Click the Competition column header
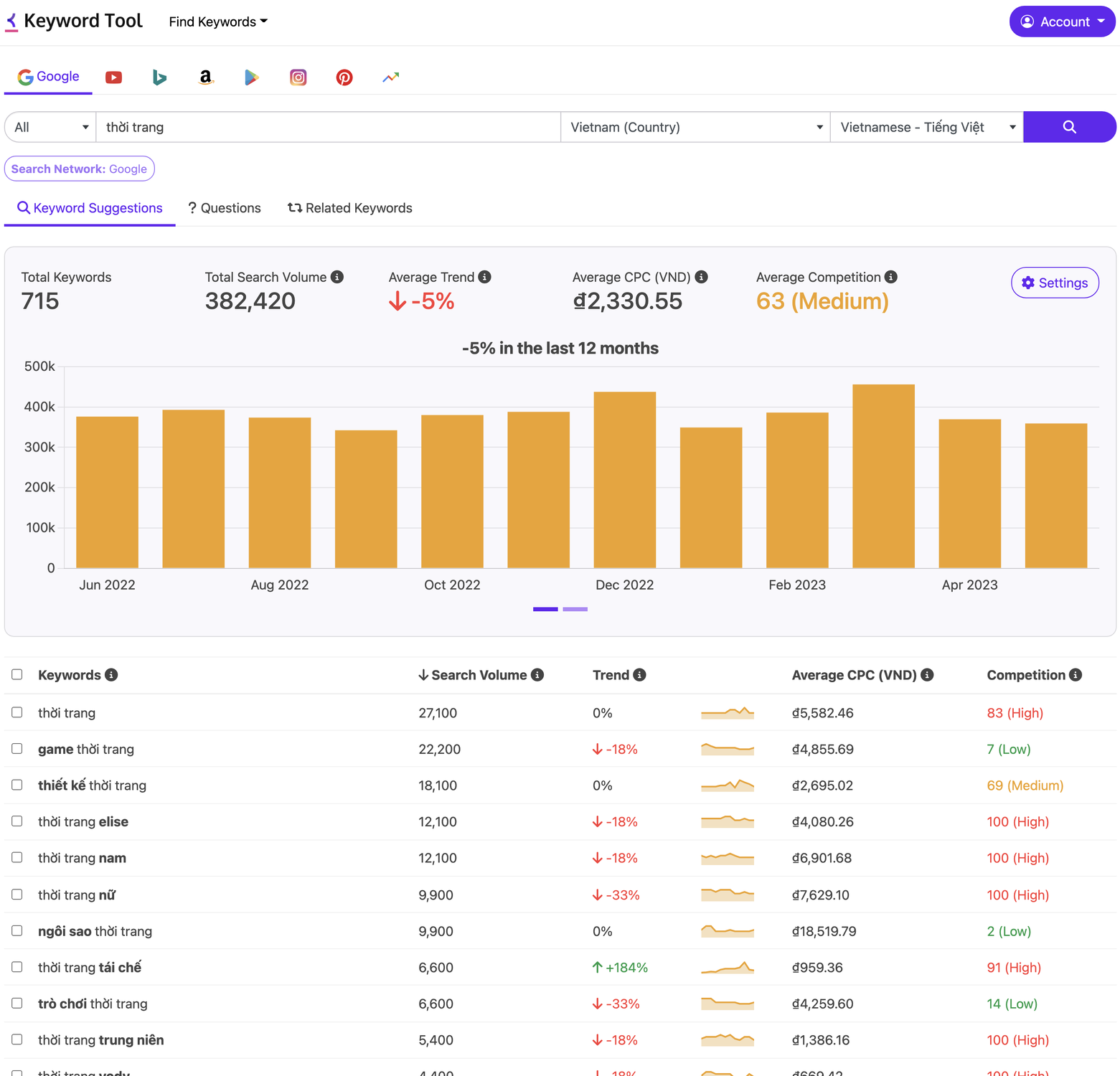This screenshot has width=1120, height=1076. (1026, 675)
